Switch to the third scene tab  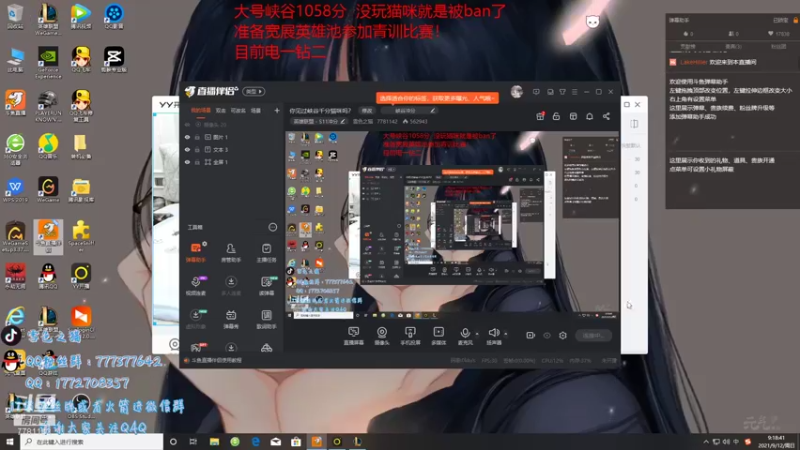pyautogui.click(x=238, y=110)
